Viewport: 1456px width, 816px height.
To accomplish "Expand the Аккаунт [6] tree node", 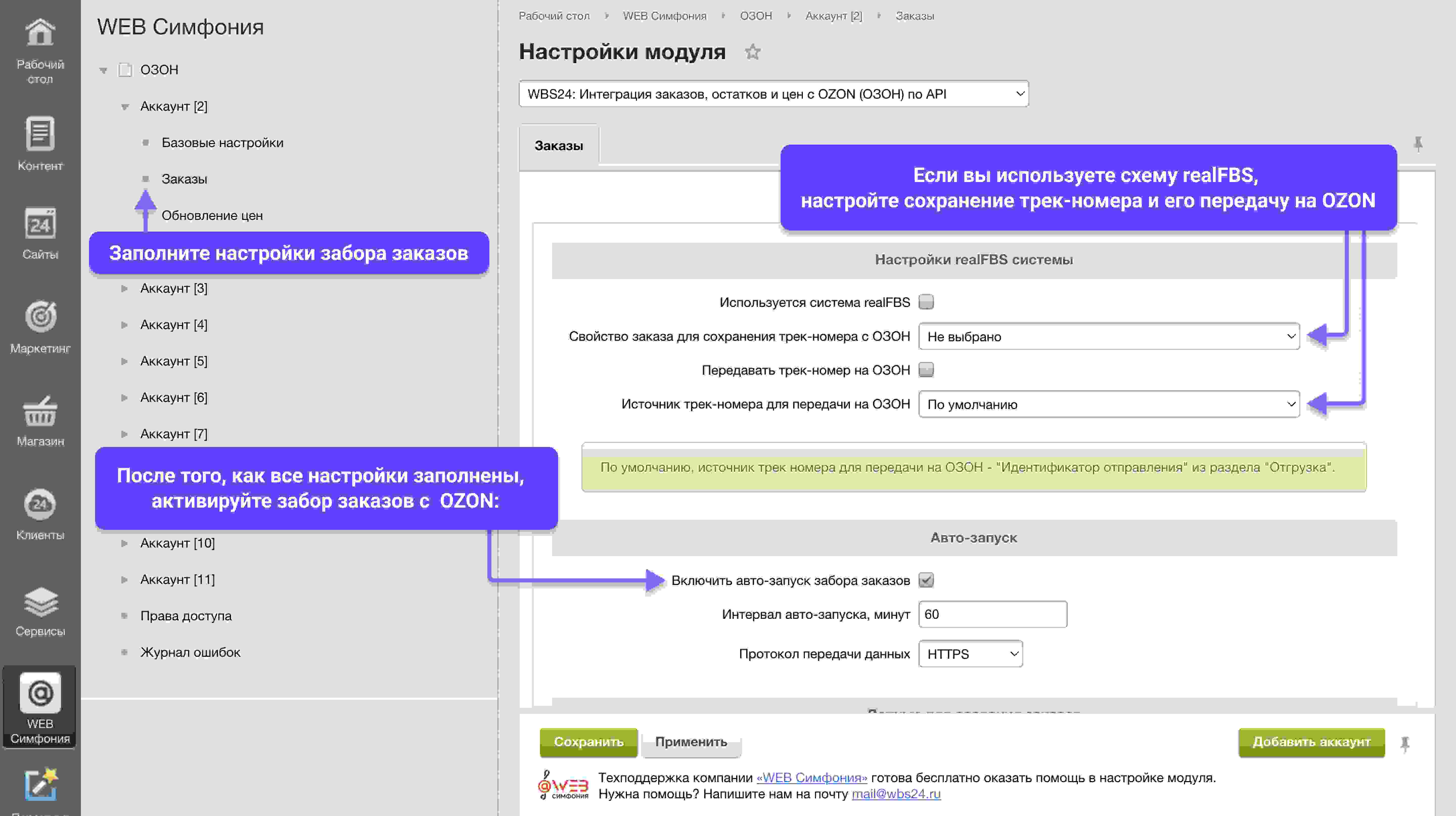I will click(124, 397).
